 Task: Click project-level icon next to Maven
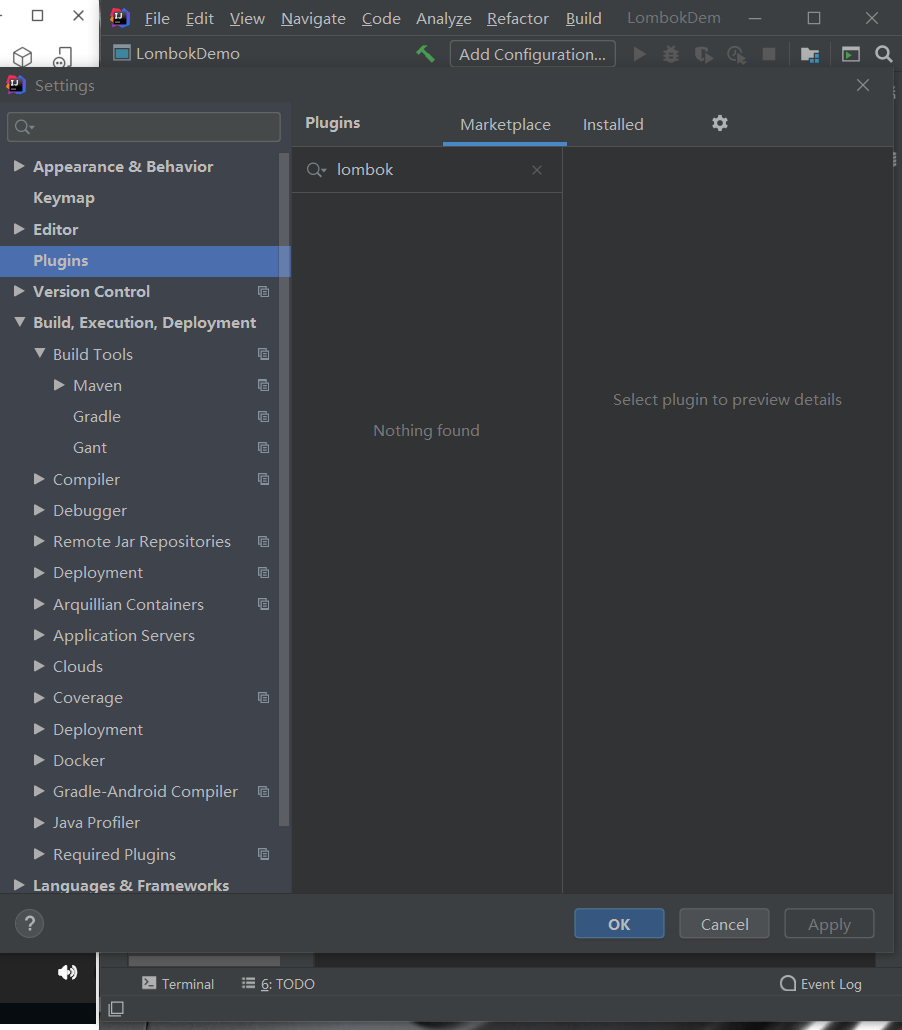tap(263, 386)
